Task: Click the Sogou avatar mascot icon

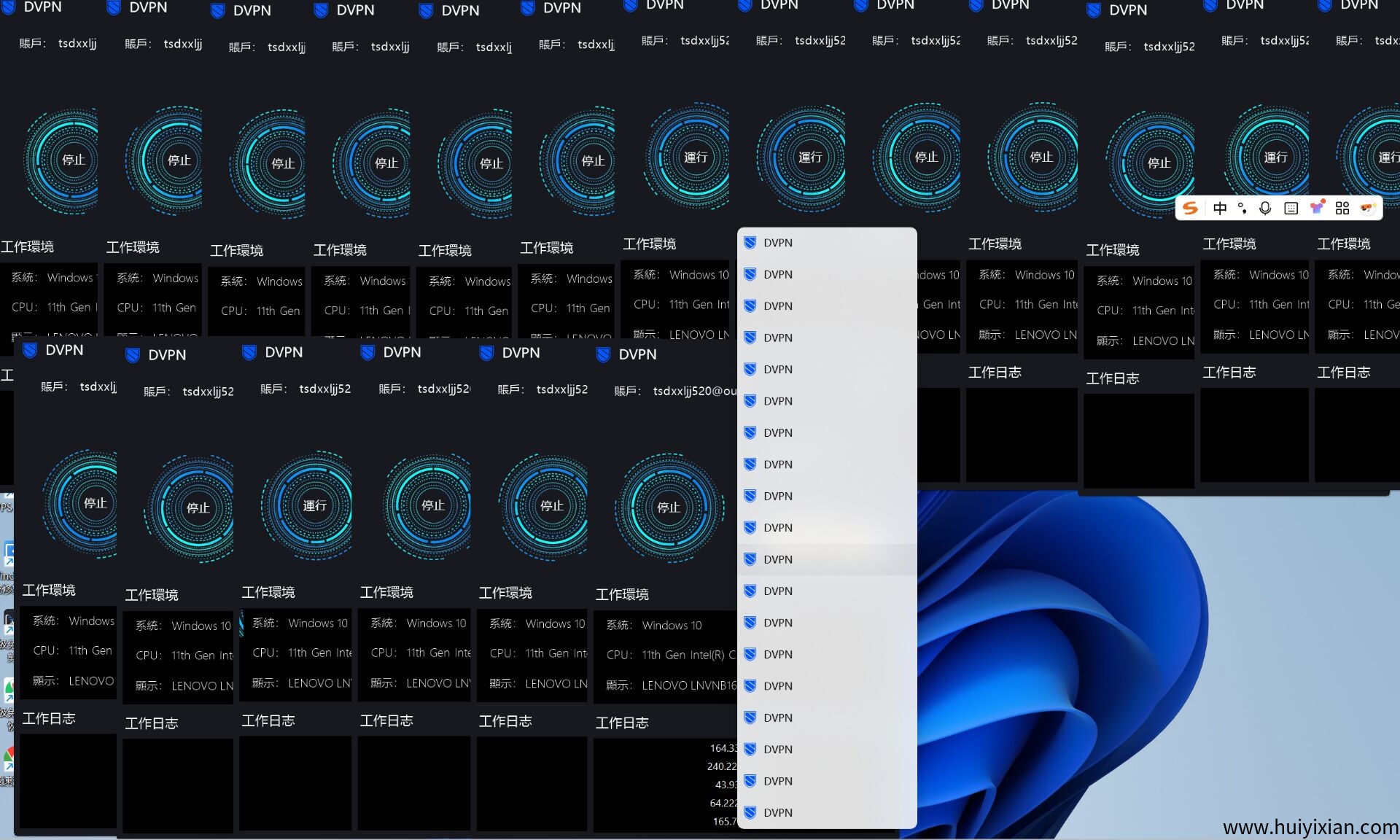Action: click(1367, 209)
